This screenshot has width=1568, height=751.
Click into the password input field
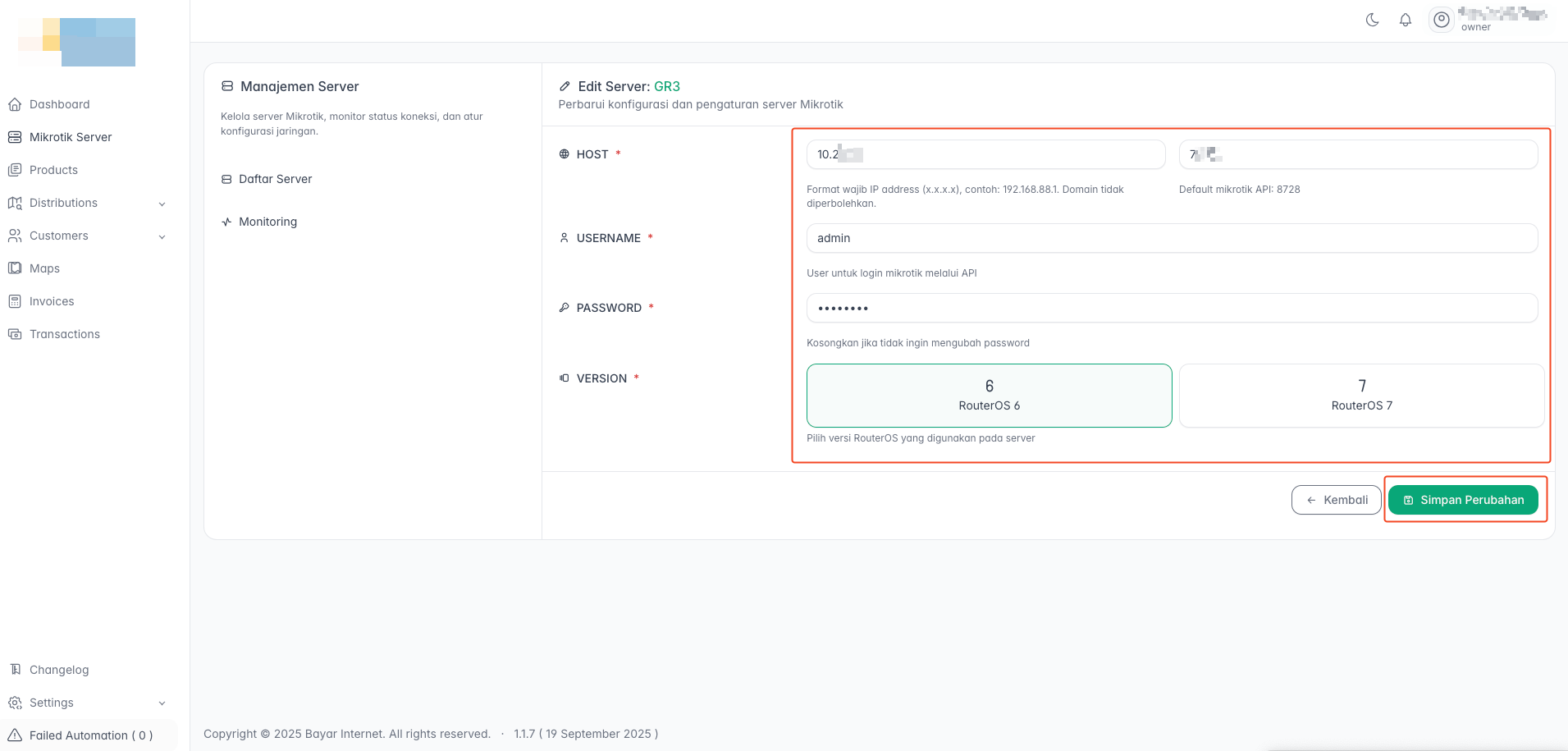(x=1172, y=308)
